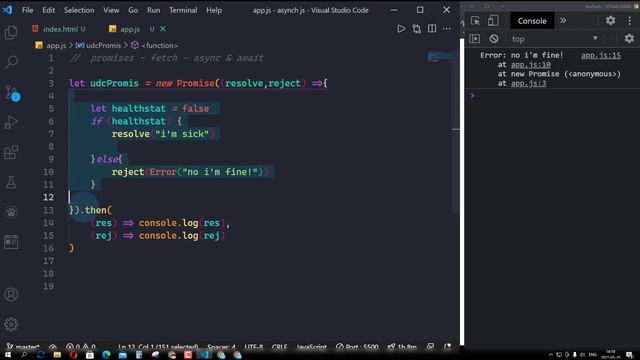Run the code with play button
Image resolution: width=640 pixels, height=360 pixels.
401,29
